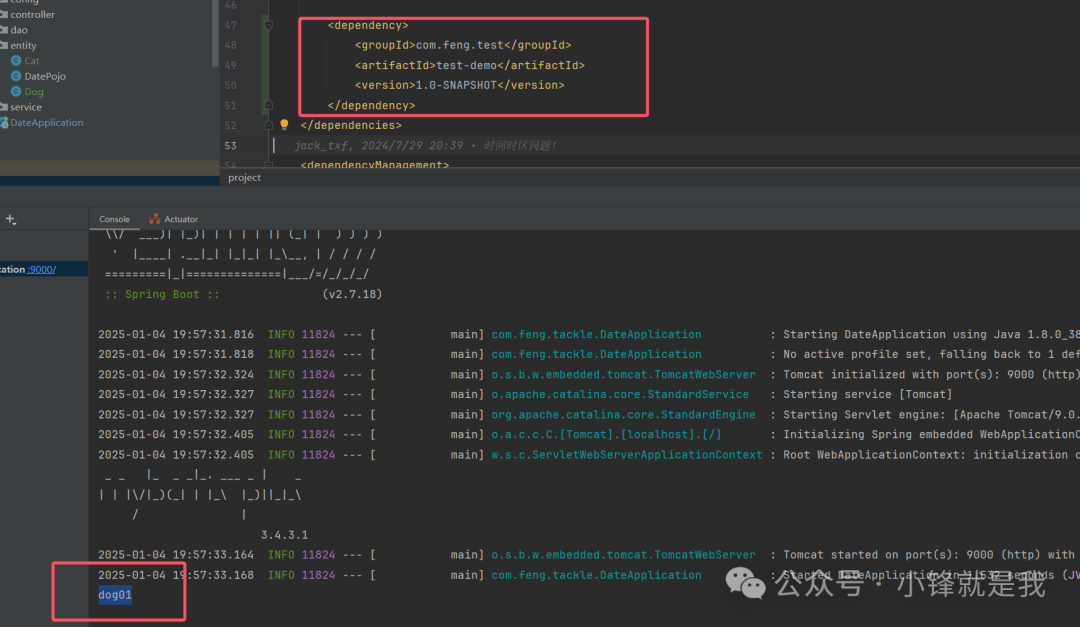Open the Cat class
The width and height of the screenshot is (1080, 627).
click(x=32, y=61)
